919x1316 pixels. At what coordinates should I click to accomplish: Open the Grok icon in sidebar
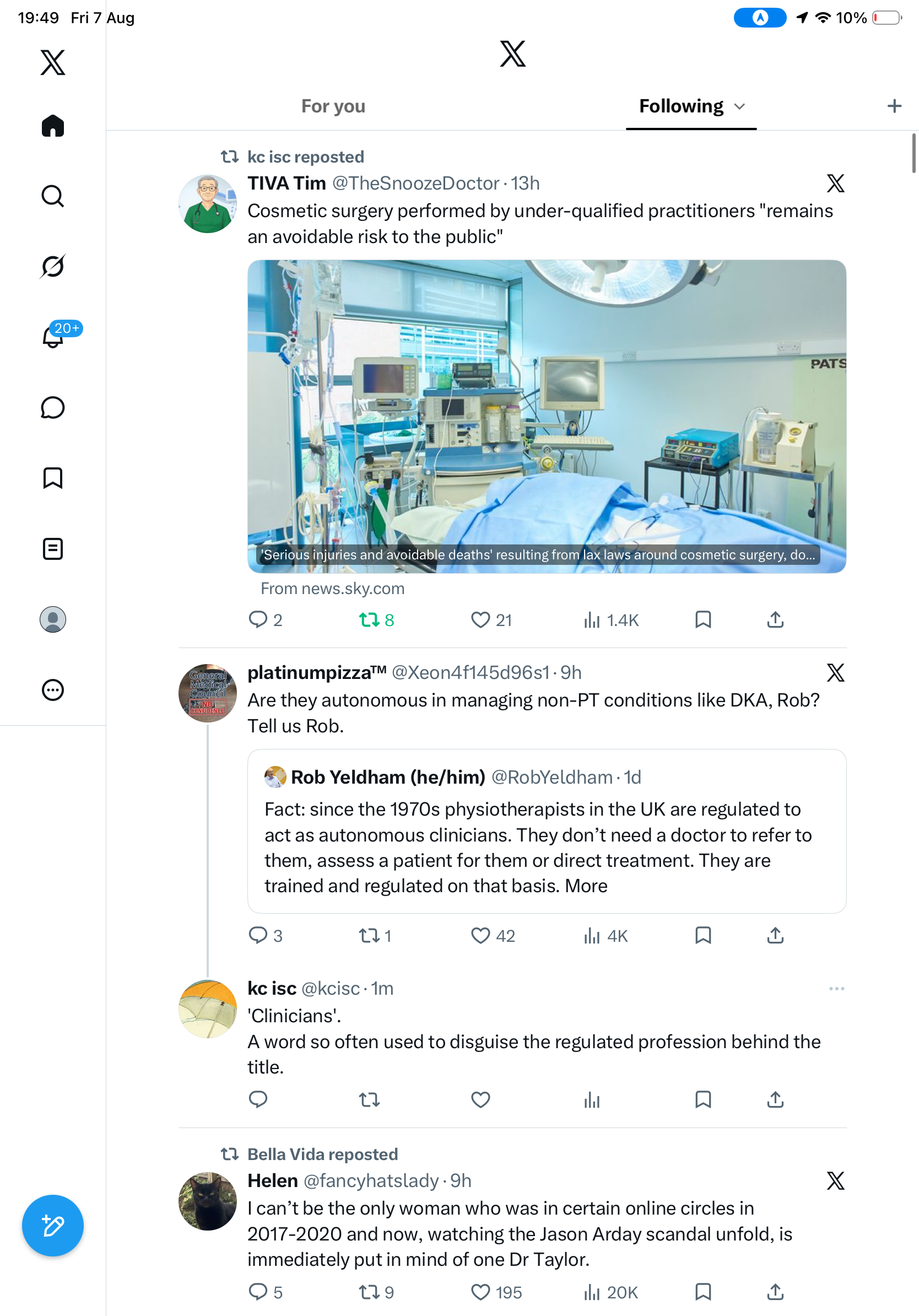coord(53,267)
